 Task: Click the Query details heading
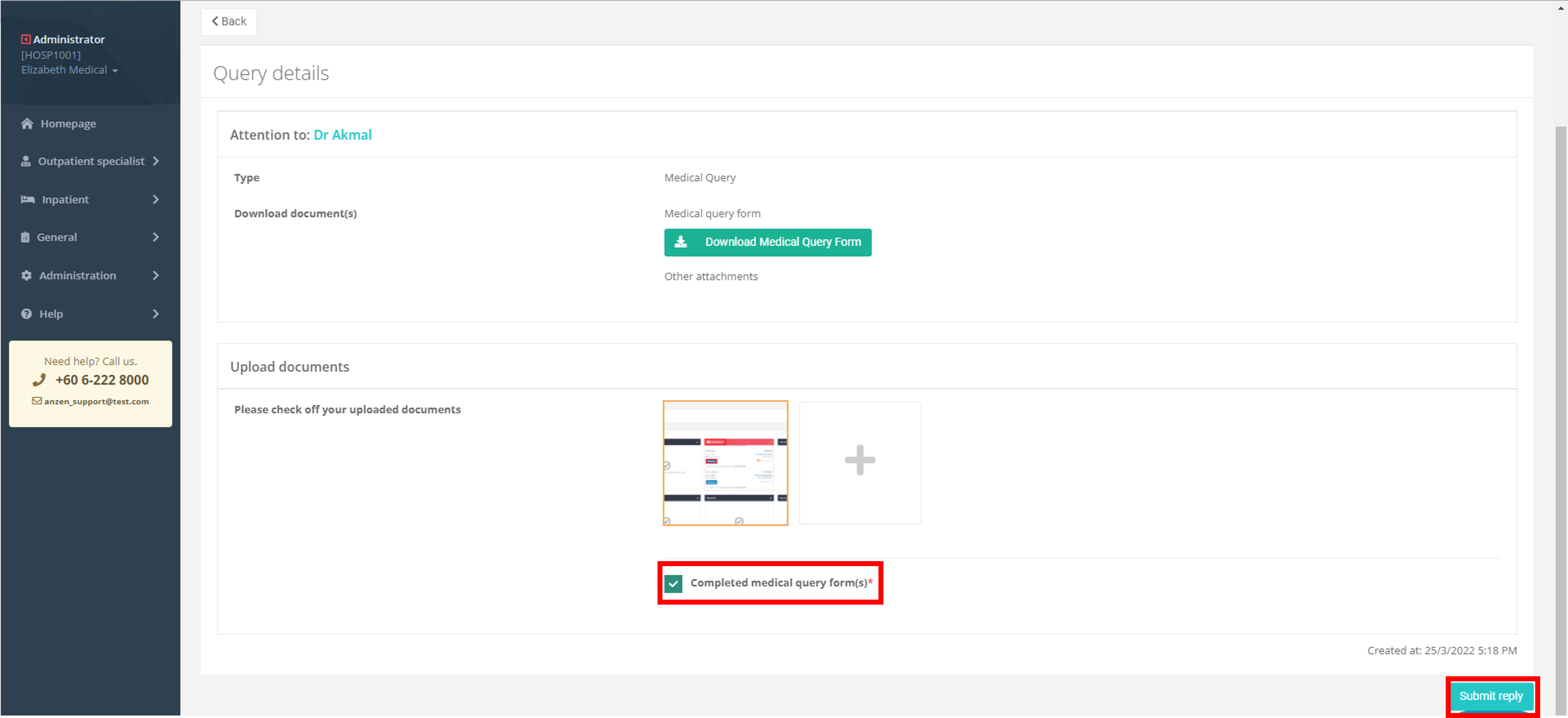tap(271, 74)
